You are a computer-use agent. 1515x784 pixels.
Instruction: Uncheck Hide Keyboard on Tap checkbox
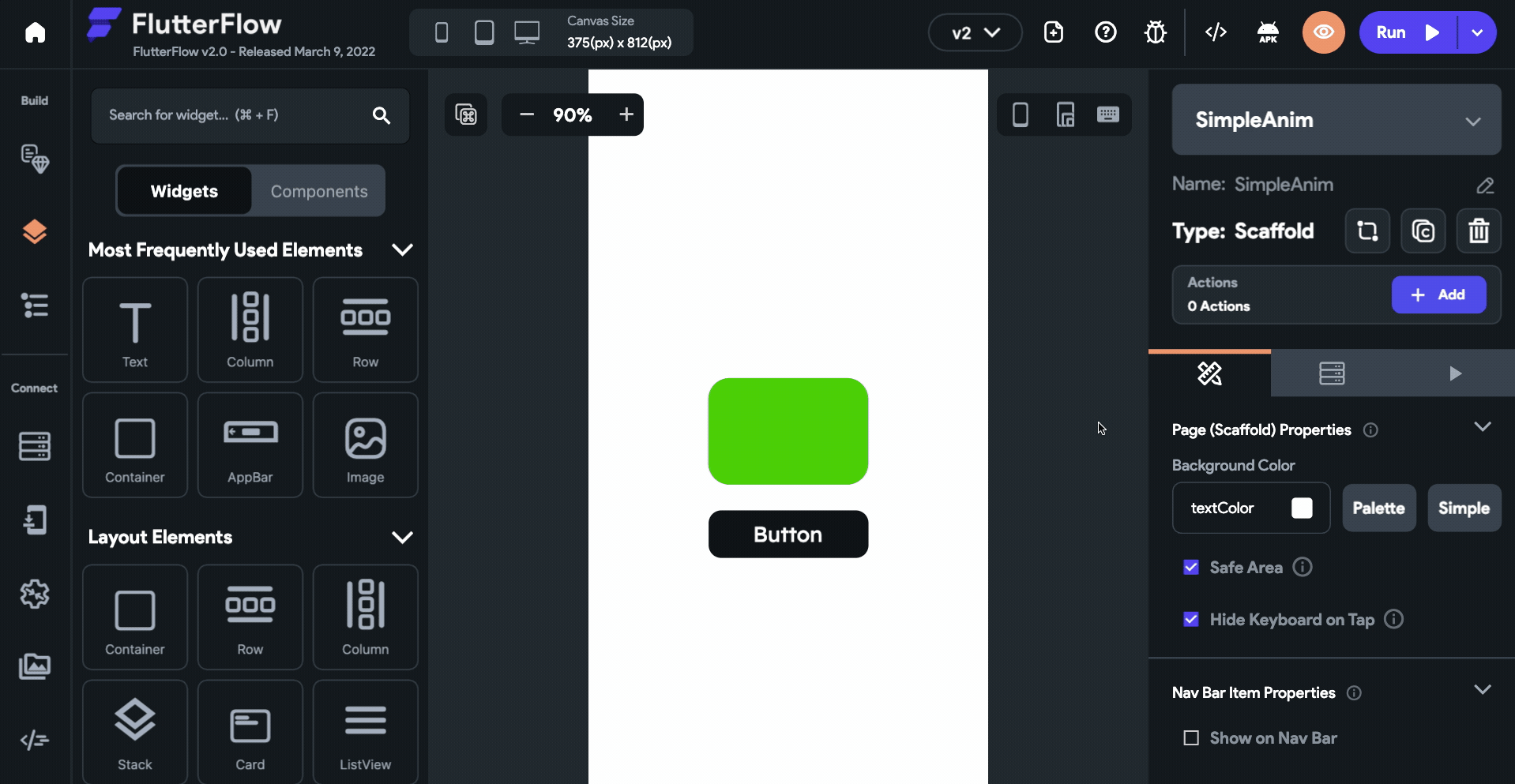tap(1191, 619)
